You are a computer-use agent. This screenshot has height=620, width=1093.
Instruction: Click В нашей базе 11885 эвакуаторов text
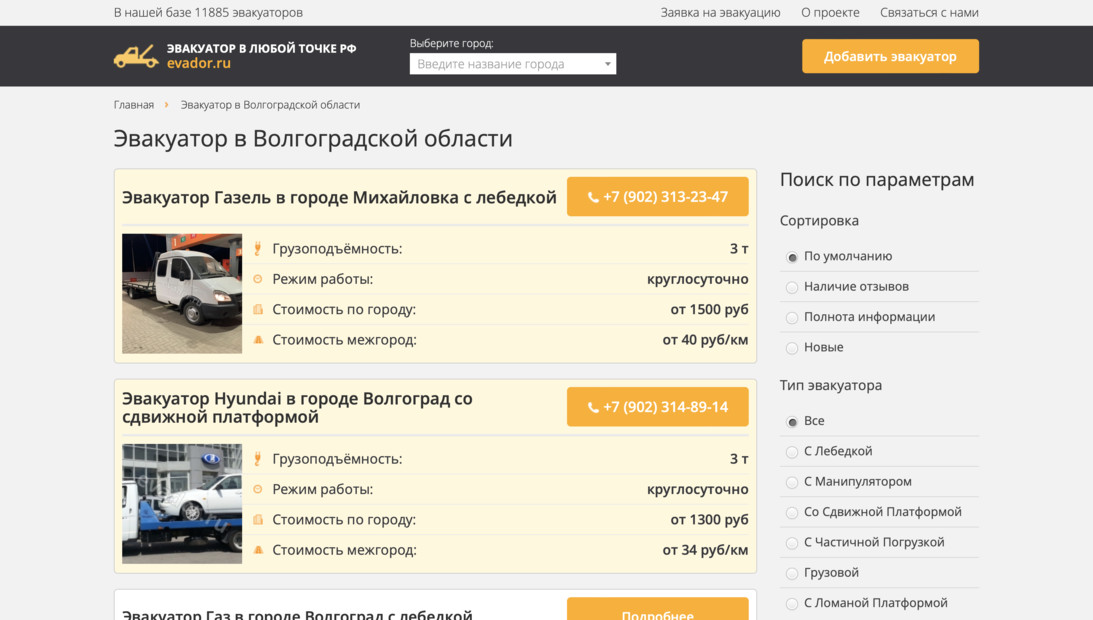click(x=208, y=13)
